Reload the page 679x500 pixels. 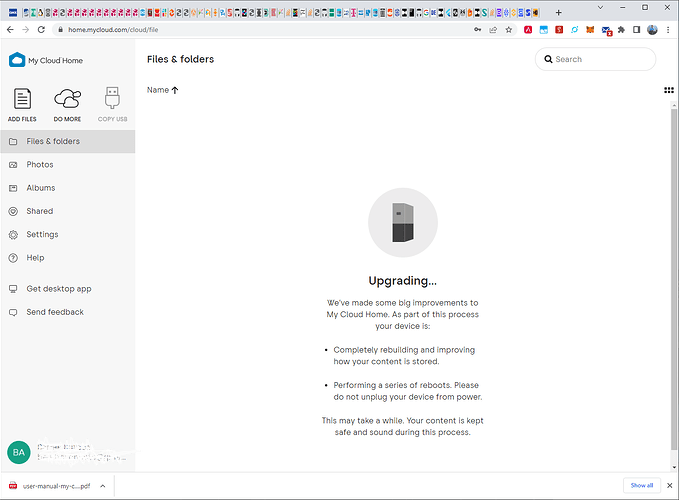(x=41, y=29)
